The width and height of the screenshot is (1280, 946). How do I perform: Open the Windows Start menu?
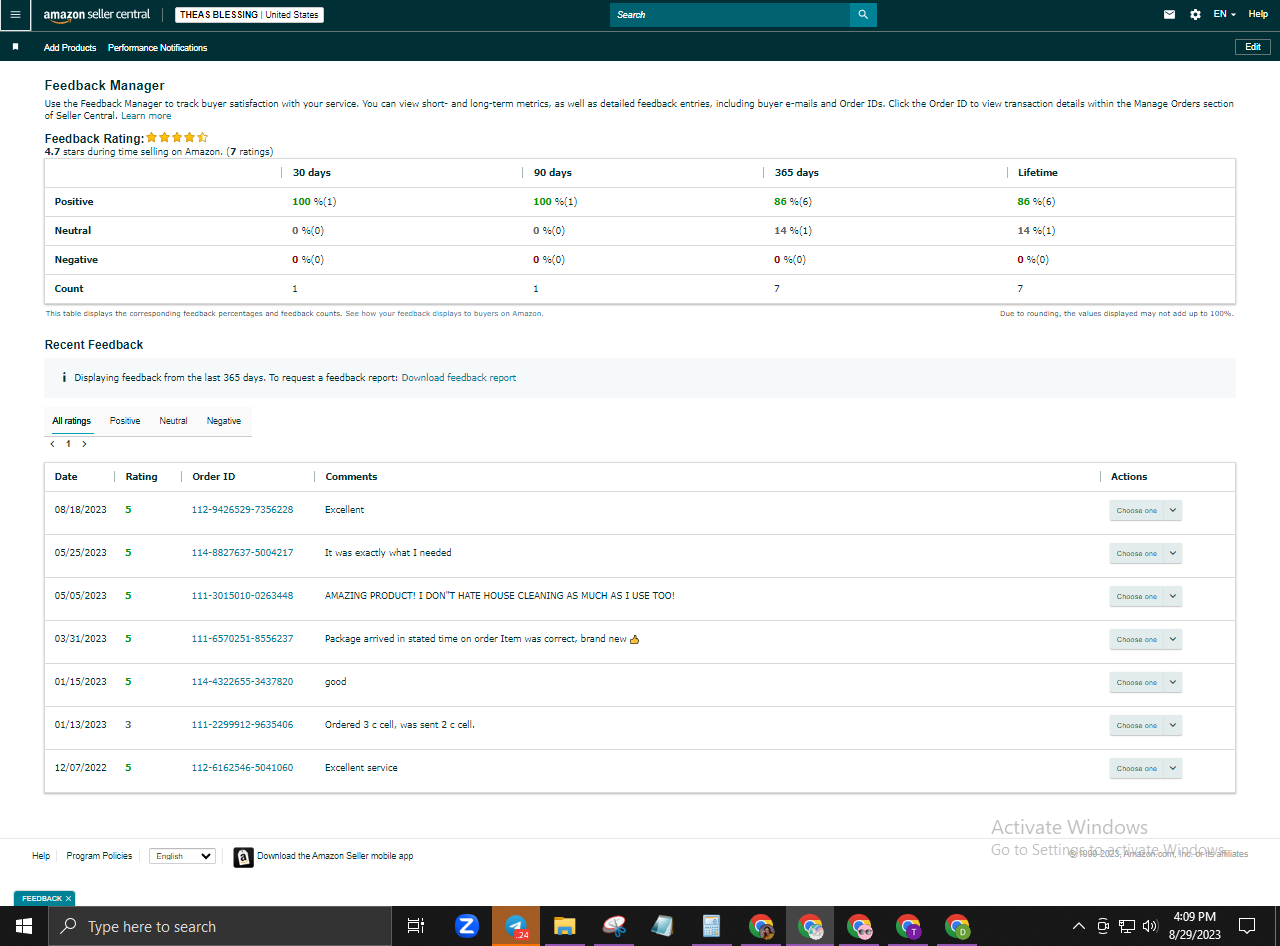pos(24,926)
